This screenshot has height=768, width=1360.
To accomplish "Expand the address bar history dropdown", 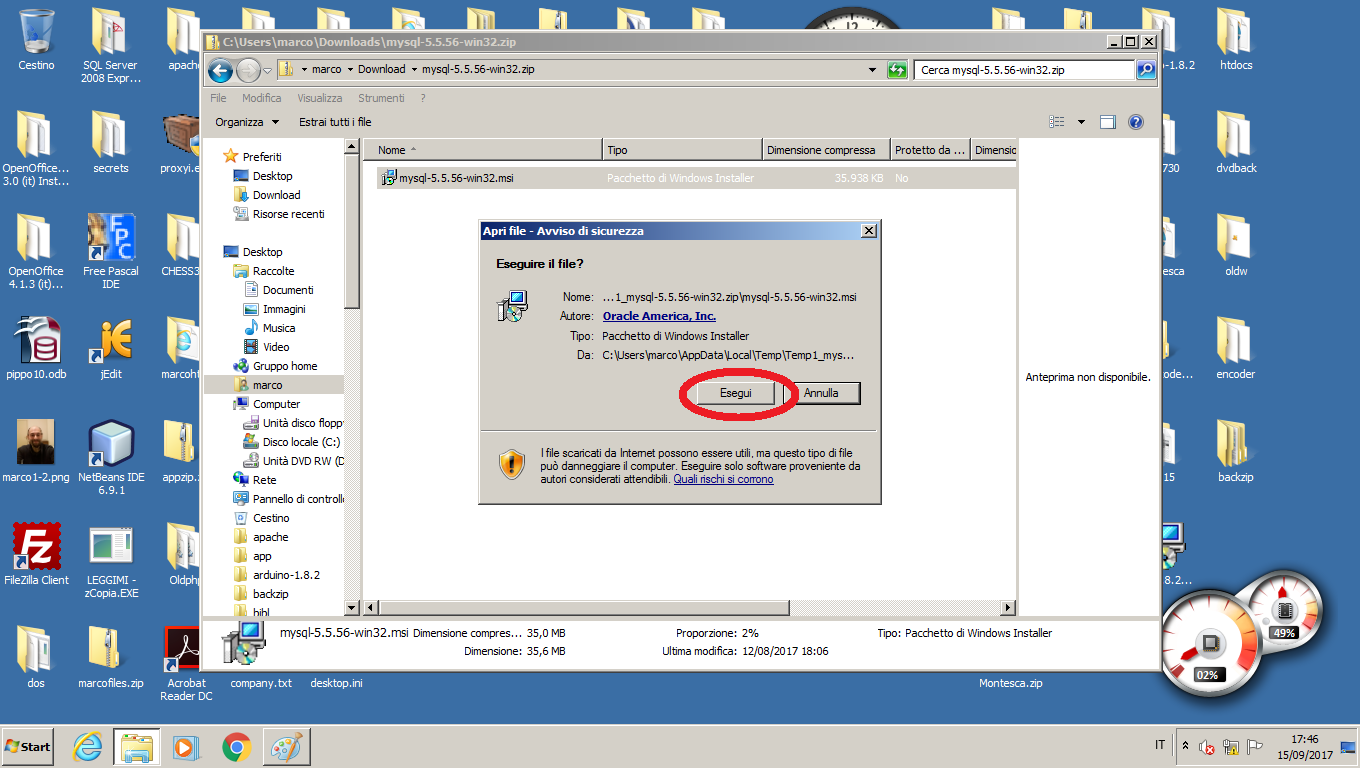I will [873, 70].
